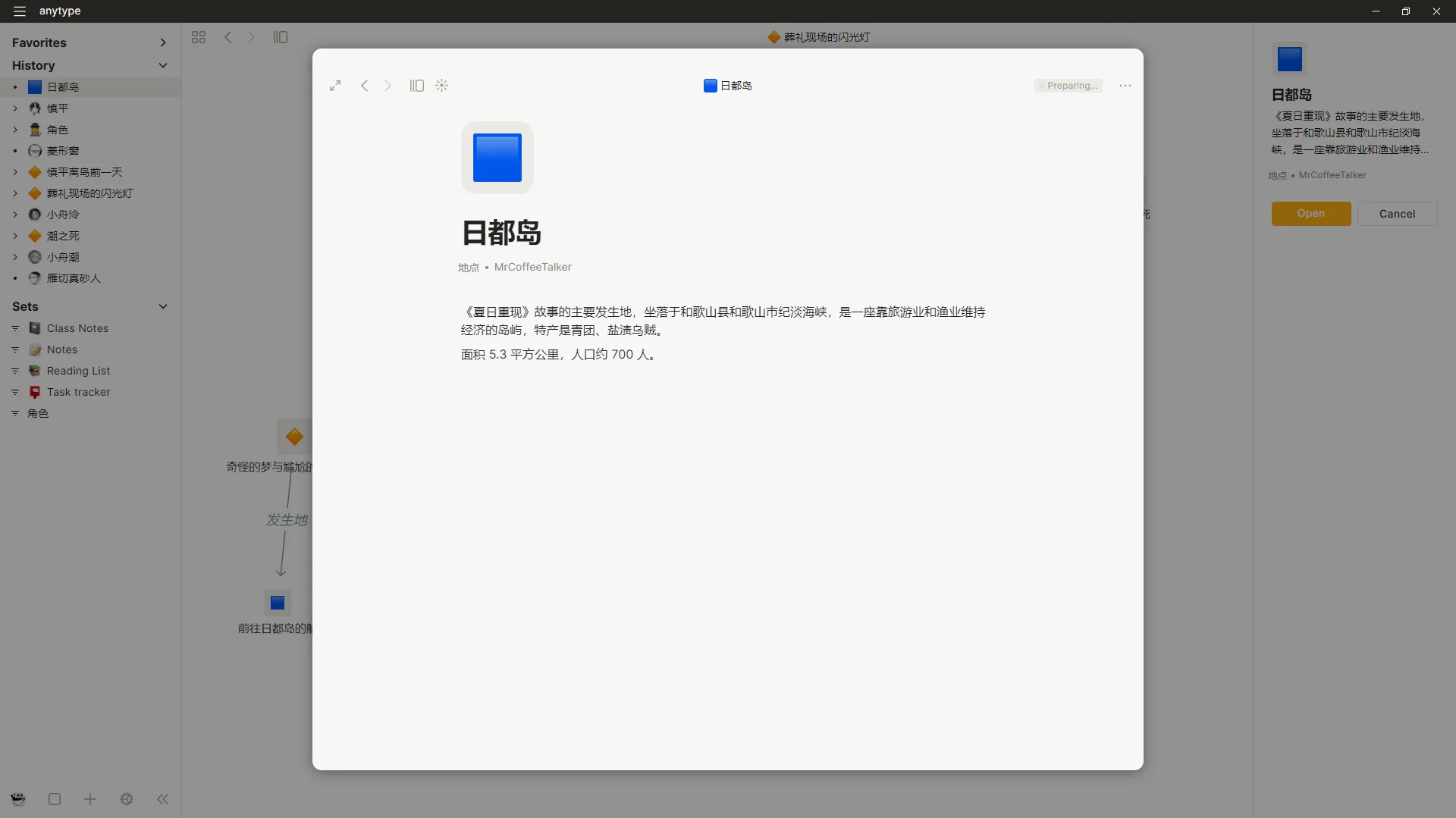Image resolution: width=1456 pixels, height=818 pixels.
Task: Expand the 葬礼现场的闪光灯 item
Action: click(14, 193)
